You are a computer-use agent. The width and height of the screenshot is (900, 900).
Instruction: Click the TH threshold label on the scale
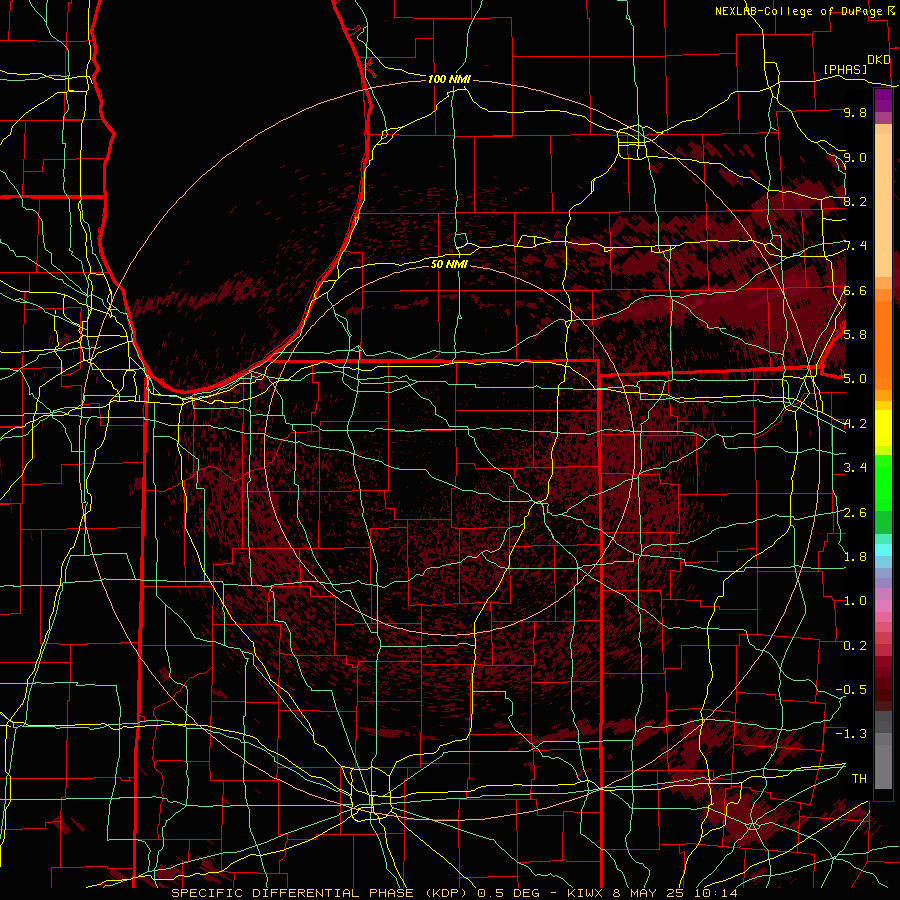coord(859,779)
